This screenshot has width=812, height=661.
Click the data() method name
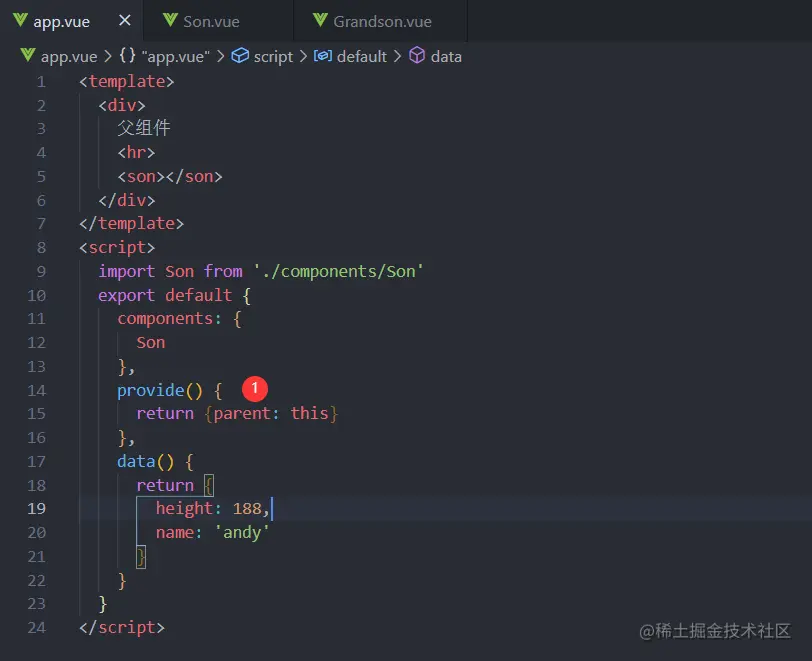(x=136, y=462)
